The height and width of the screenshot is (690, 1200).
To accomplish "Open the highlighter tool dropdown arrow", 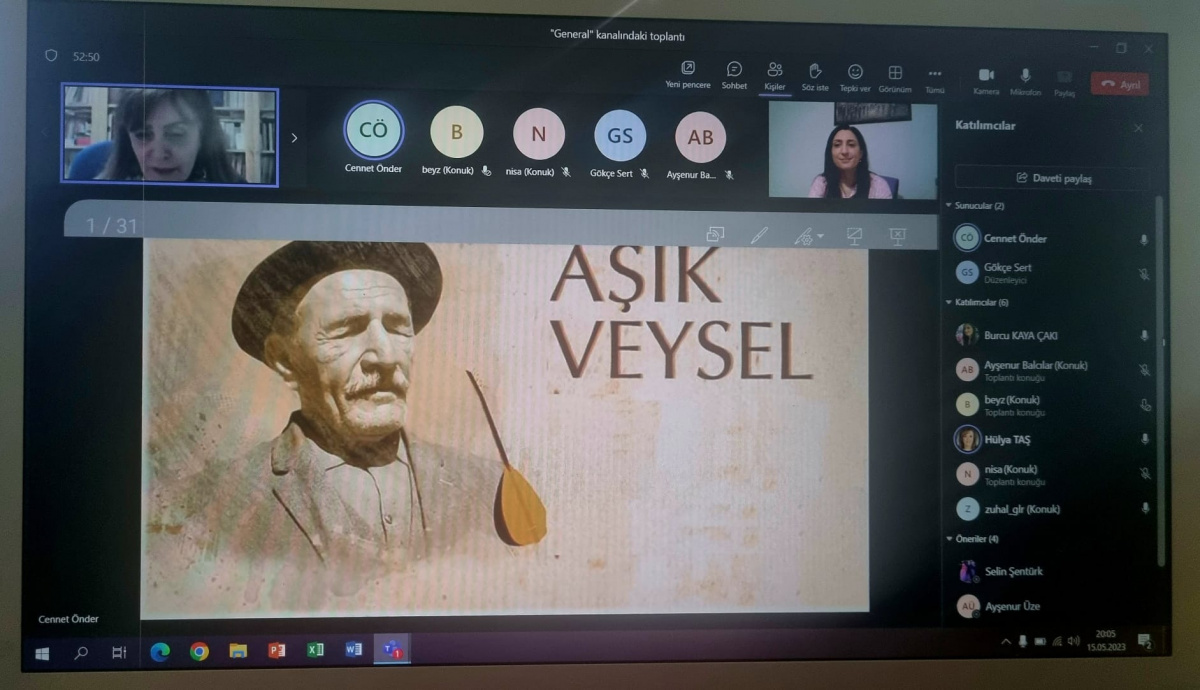I will 820,237.
